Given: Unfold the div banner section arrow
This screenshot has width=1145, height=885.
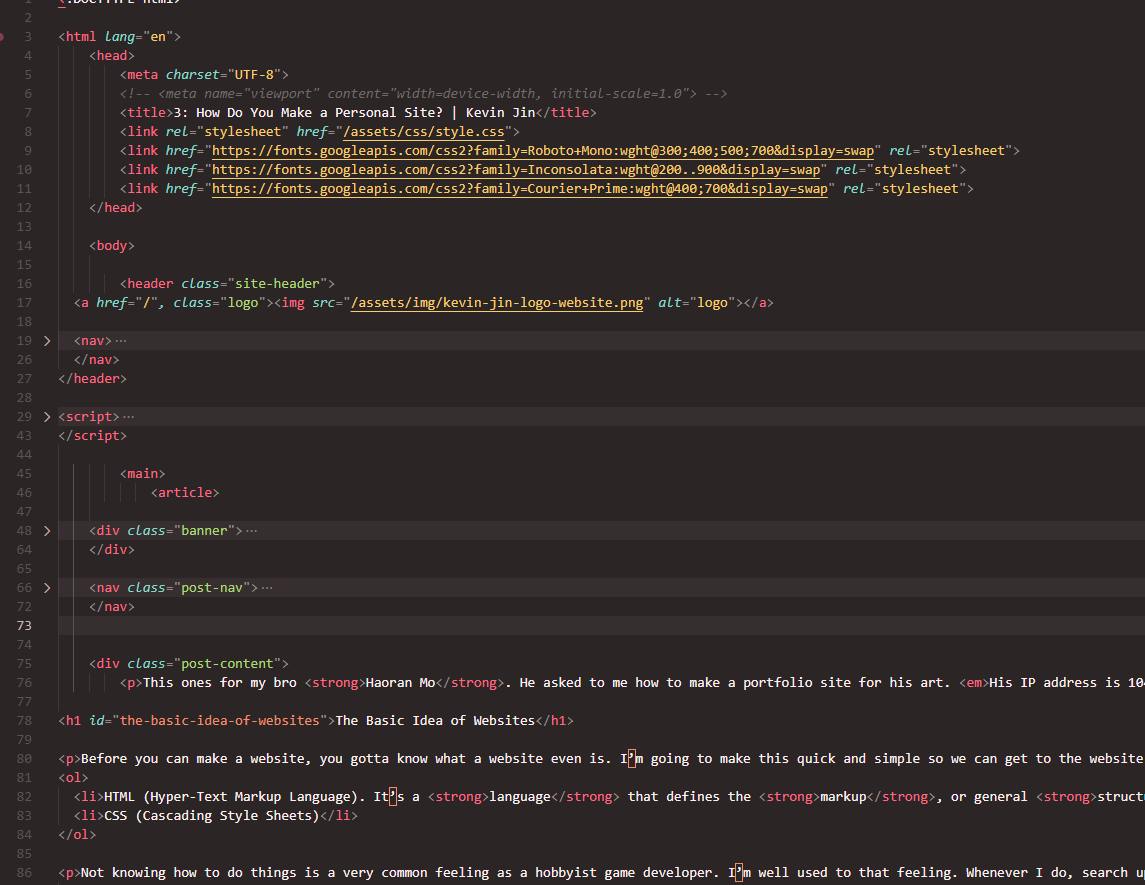Looking at the screenshot, I should click(47, 531).
